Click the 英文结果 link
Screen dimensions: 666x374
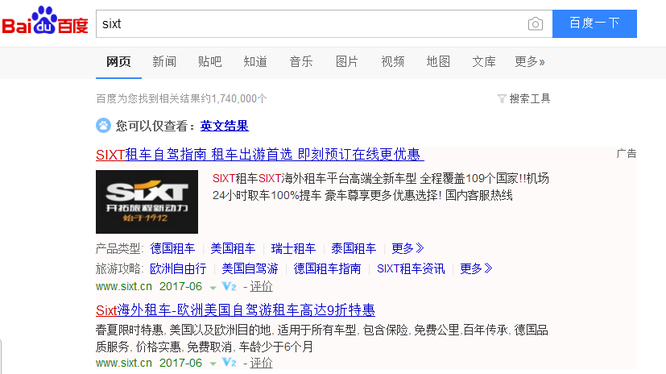(224, 126)
